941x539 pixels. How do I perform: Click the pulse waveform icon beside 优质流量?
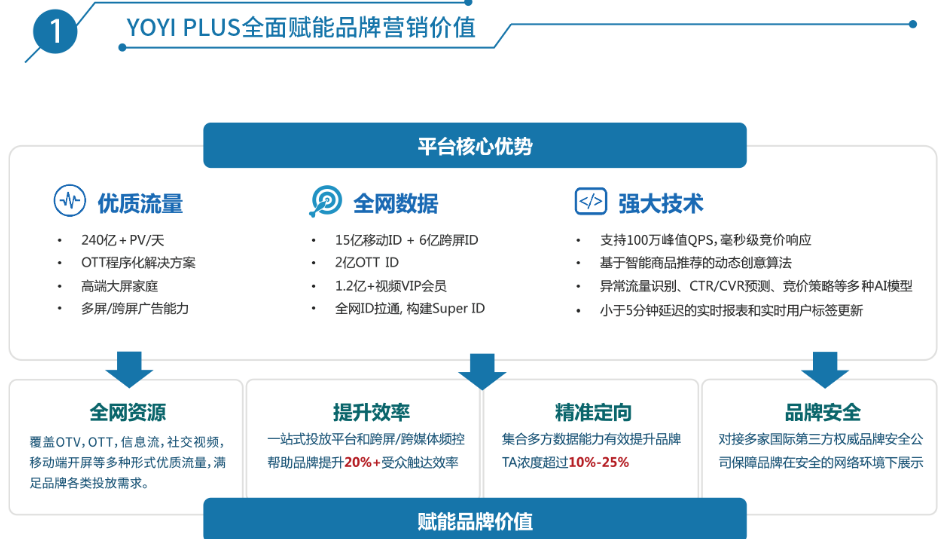click(70, 200)
